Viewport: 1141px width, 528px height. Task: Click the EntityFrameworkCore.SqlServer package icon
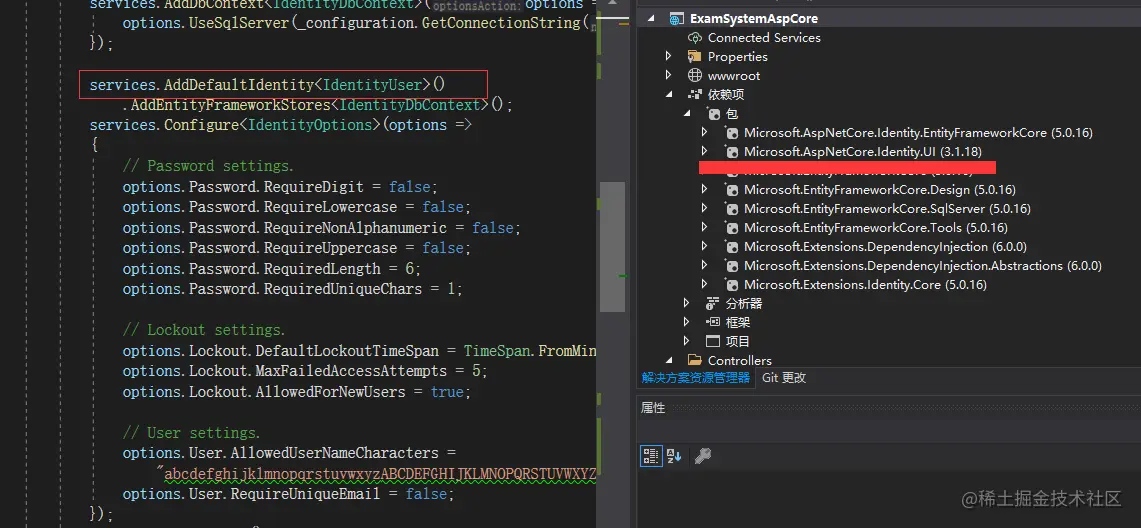(x=731, y=209)
